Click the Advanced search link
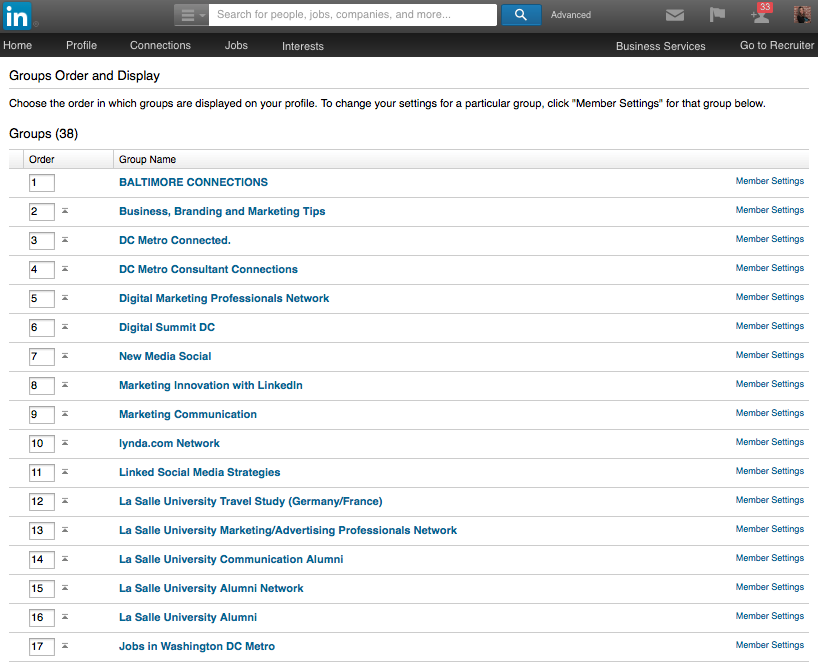Viewport: 818px width, 662px height. point(570,15)
